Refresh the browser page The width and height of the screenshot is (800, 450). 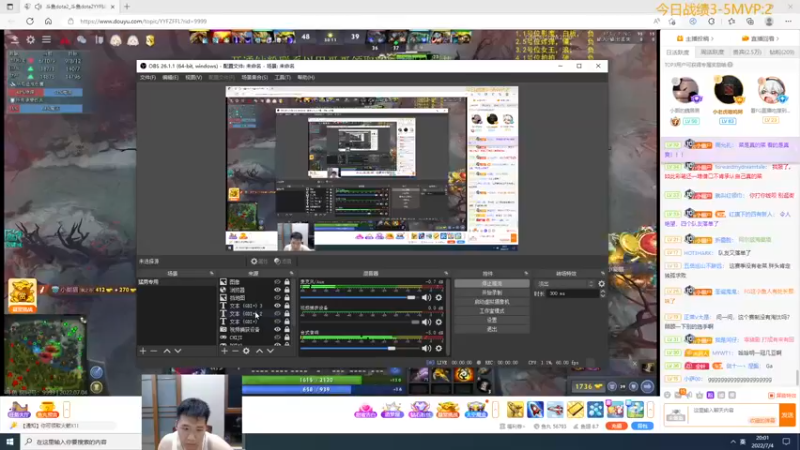click(x=30, y=21)
